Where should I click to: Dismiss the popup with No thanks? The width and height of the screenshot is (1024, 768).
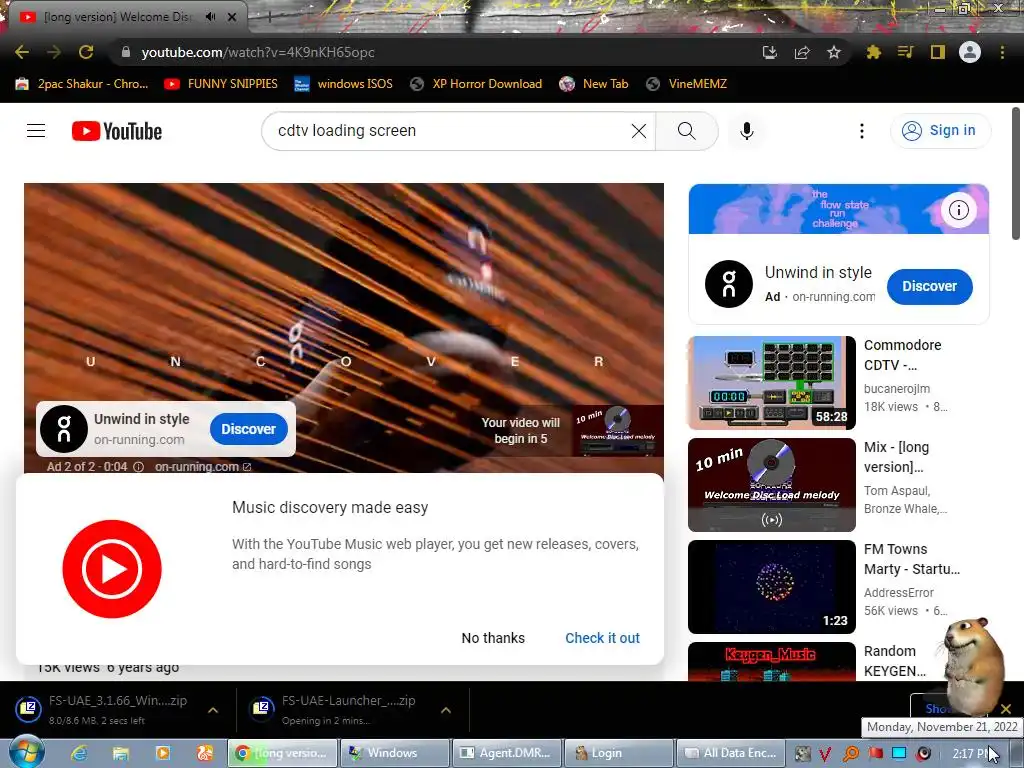(493, 638)
